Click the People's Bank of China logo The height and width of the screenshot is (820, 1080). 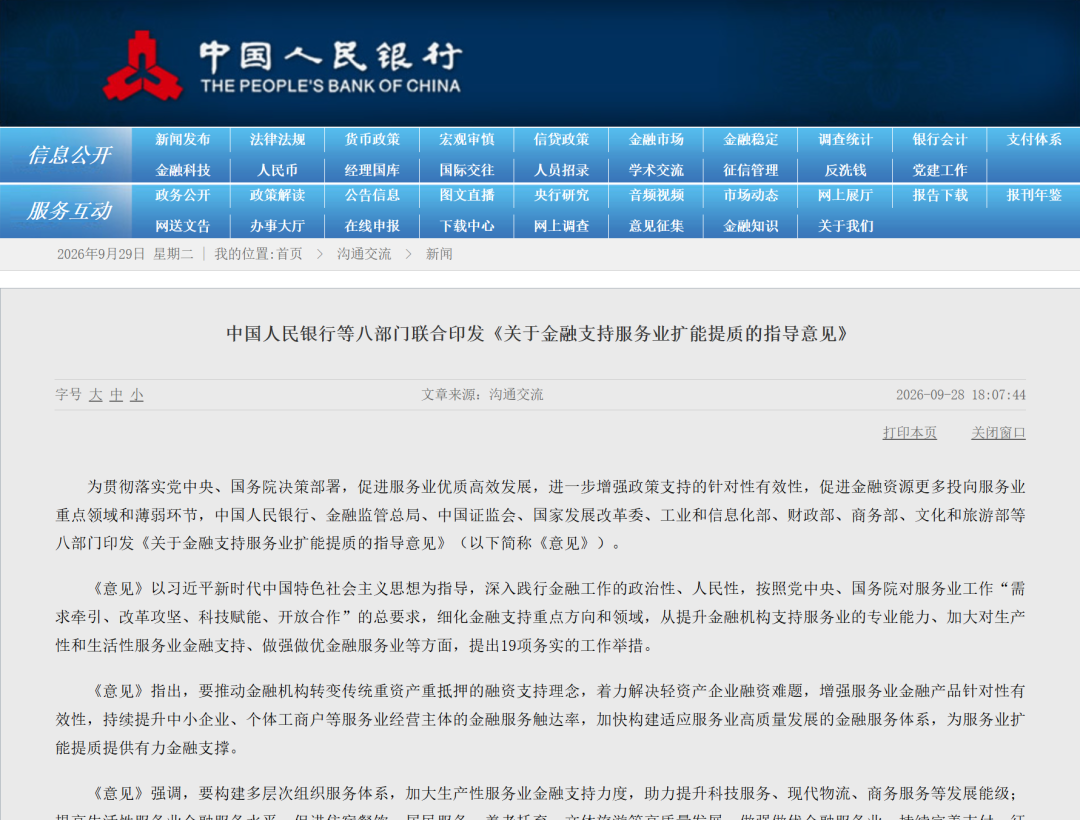(x=282, y=65)
